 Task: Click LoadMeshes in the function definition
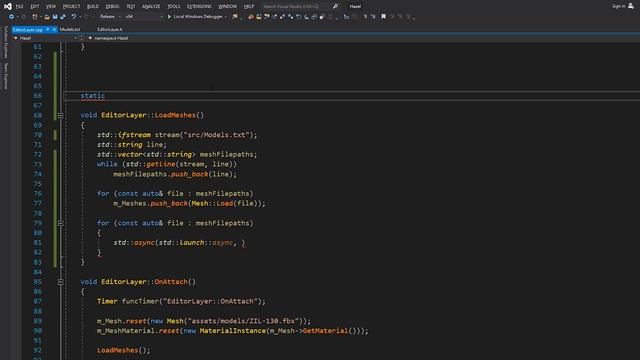[x=175, y=115]
